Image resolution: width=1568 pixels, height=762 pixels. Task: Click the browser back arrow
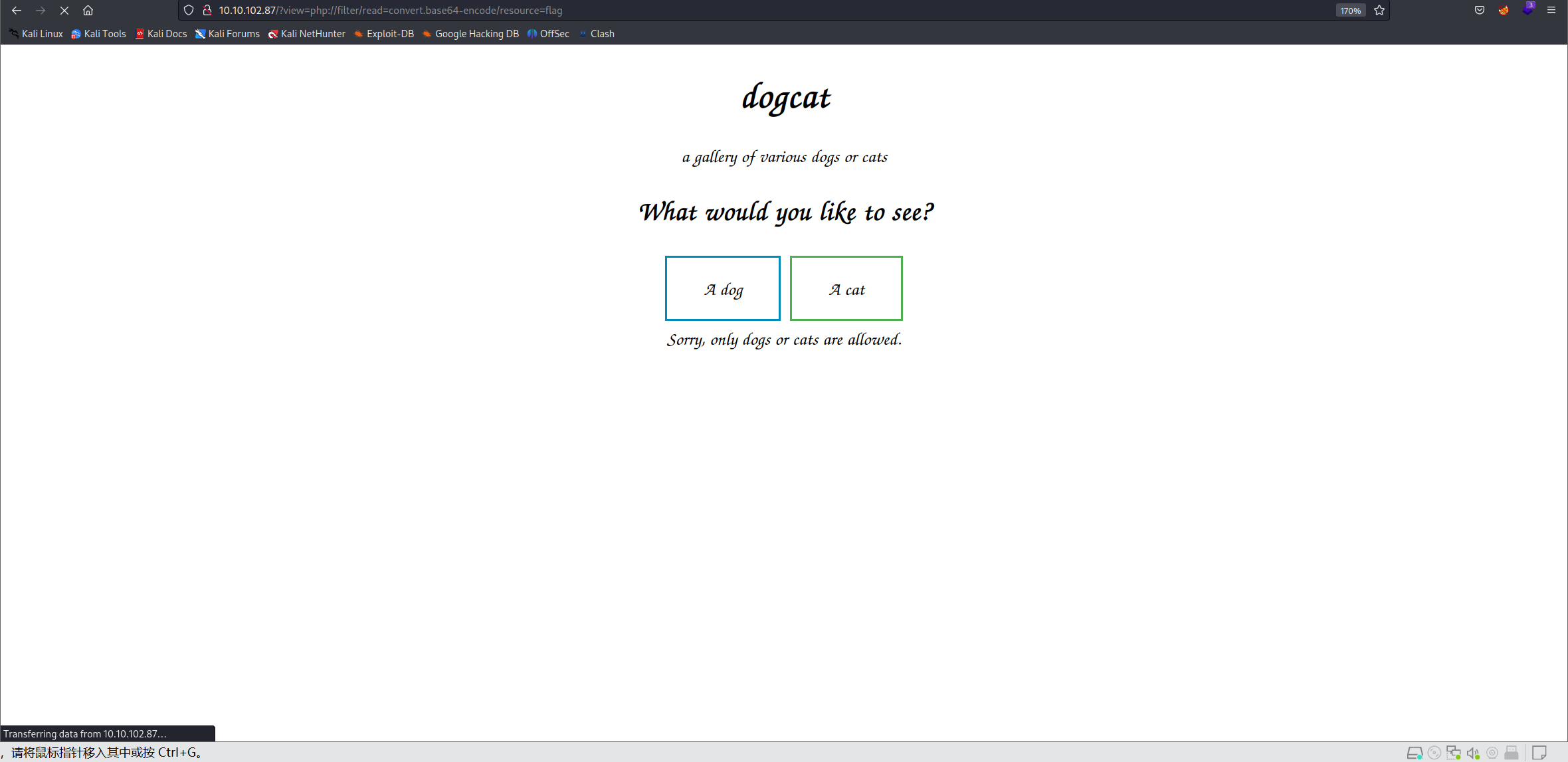click(17, 11)
